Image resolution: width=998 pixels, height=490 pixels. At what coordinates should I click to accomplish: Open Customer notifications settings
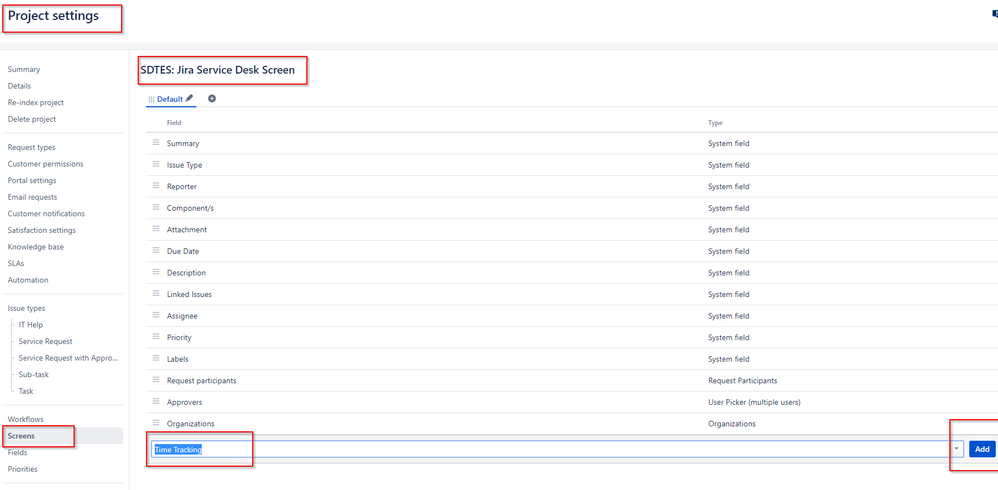(46, 214)
